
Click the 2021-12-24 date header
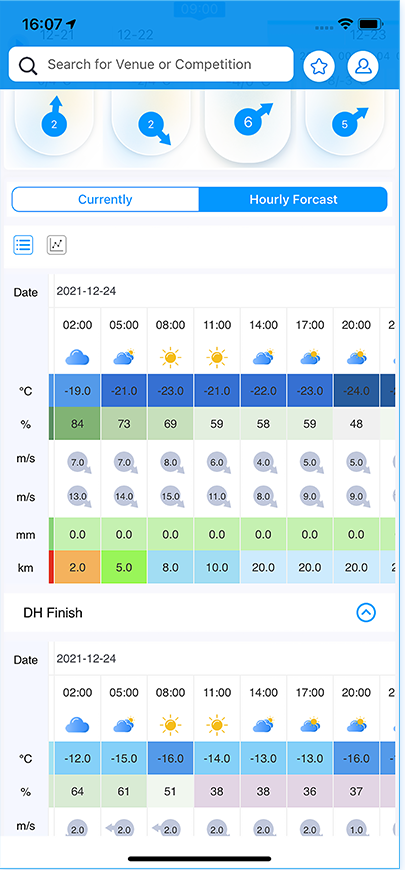[x=86, y=291]
